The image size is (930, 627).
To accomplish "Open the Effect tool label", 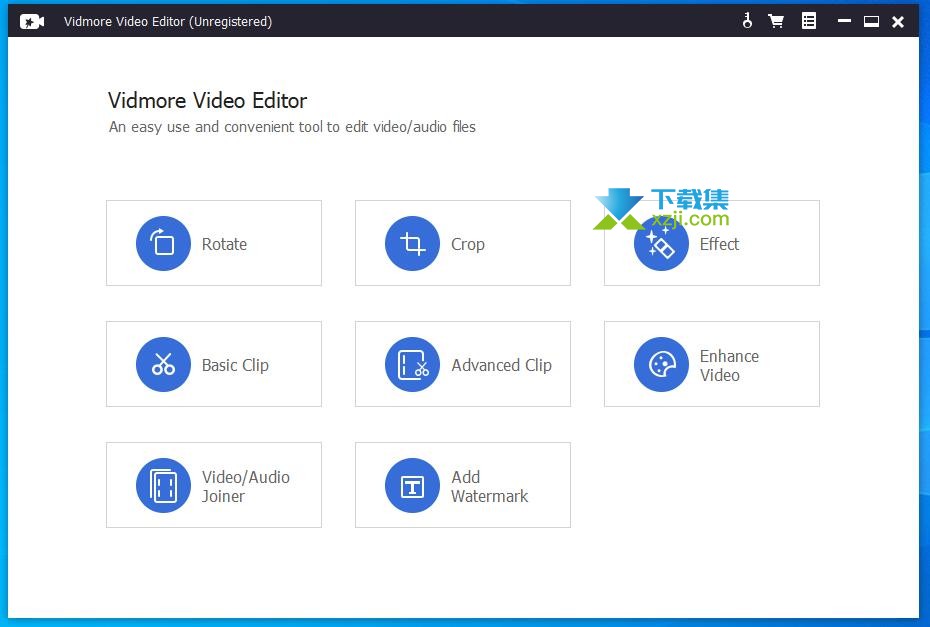I will coord(719,244).
